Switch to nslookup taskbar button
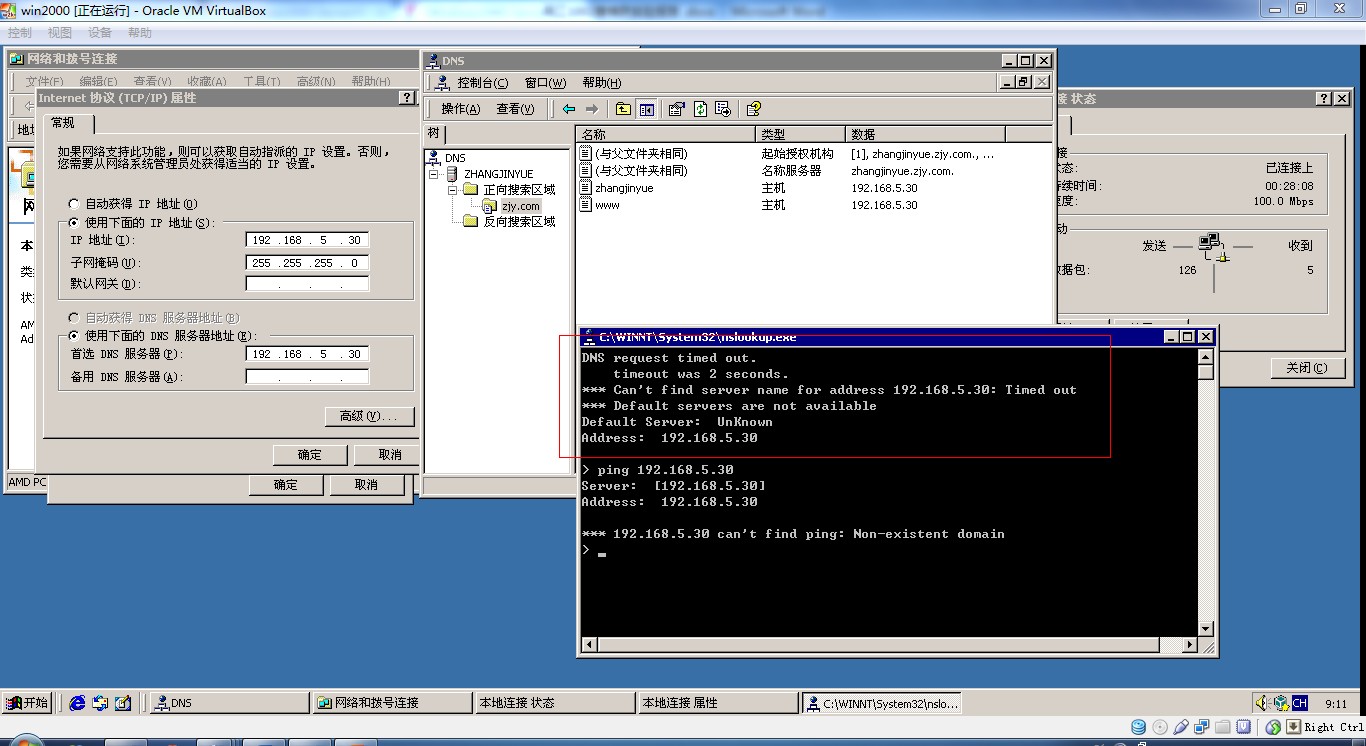The height and width of the screenshot is (746, 1366). (x=883, y=703)
